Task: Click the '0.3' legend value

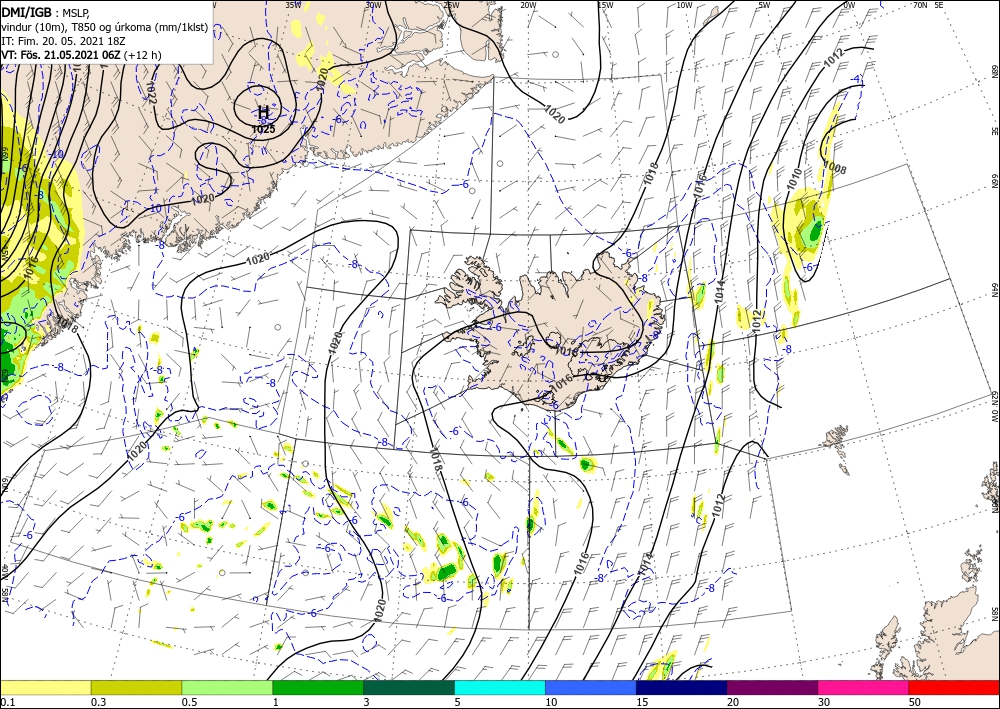Action: pyautogui.click(x=98, y=702)
